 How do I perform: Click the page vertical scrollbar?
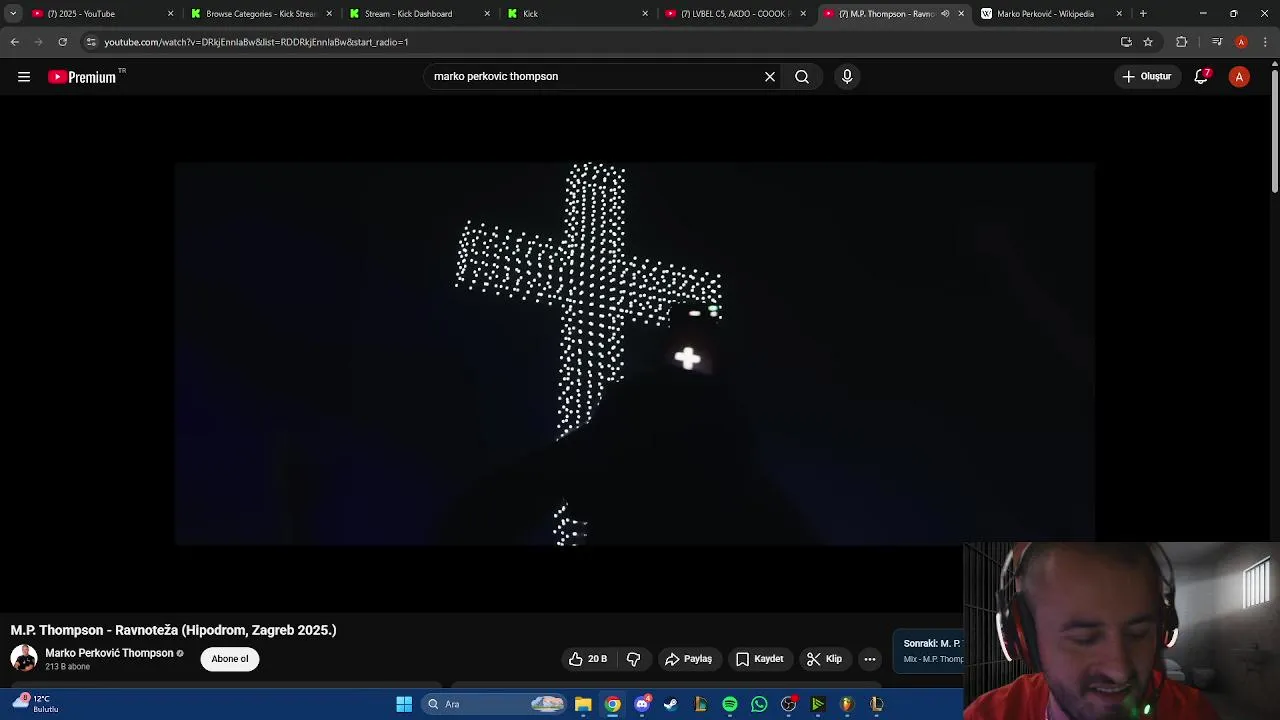(x=1274, y=130)
